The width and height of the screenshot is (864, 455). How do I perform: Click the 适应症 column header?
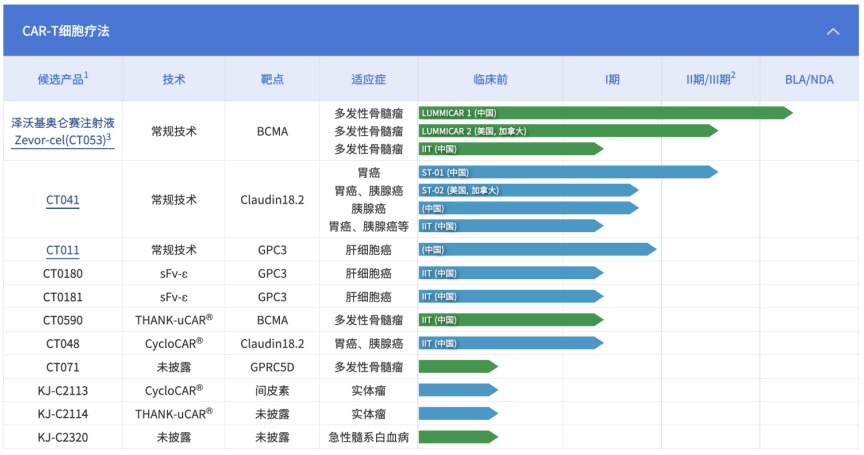pyautogui.click(x=368, y=79)
